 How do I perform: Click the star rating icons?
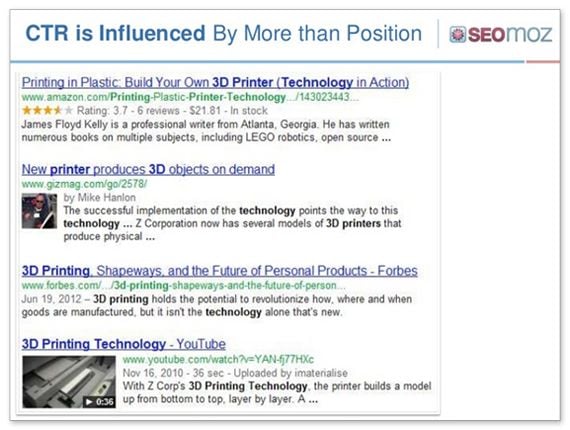tap(47, 110)
